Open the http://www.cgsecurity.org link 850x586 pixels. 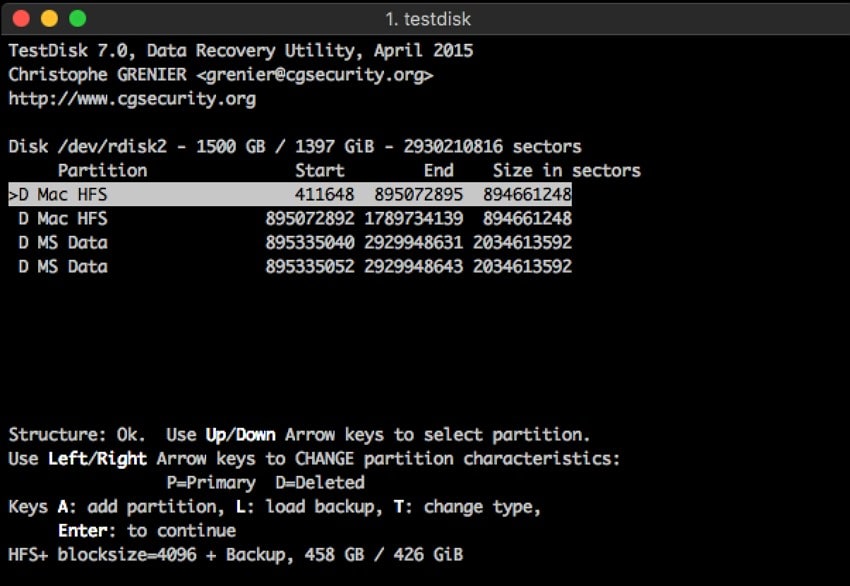click(x=132, y=98)
